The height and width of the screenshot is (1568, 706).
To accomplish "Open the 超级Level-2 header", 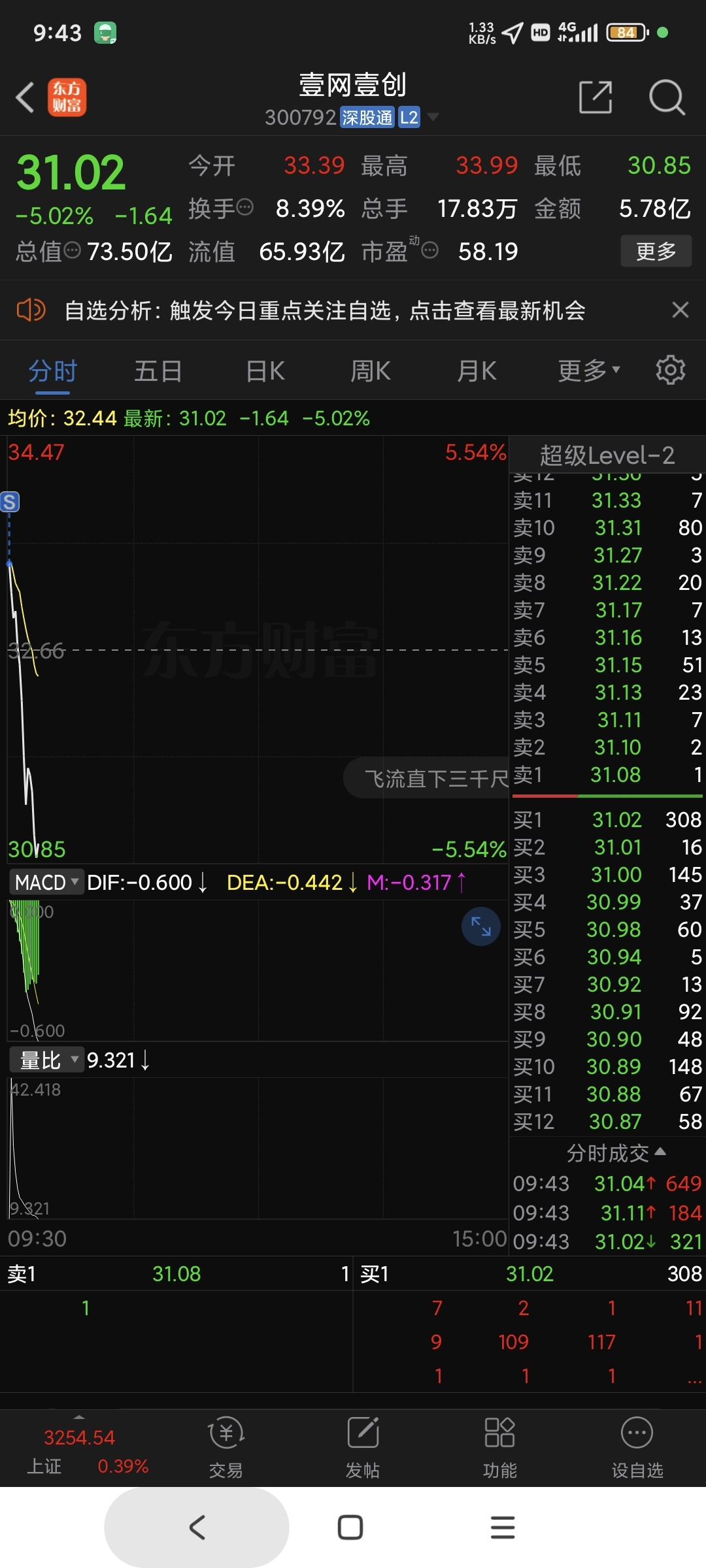I will 607,455.
